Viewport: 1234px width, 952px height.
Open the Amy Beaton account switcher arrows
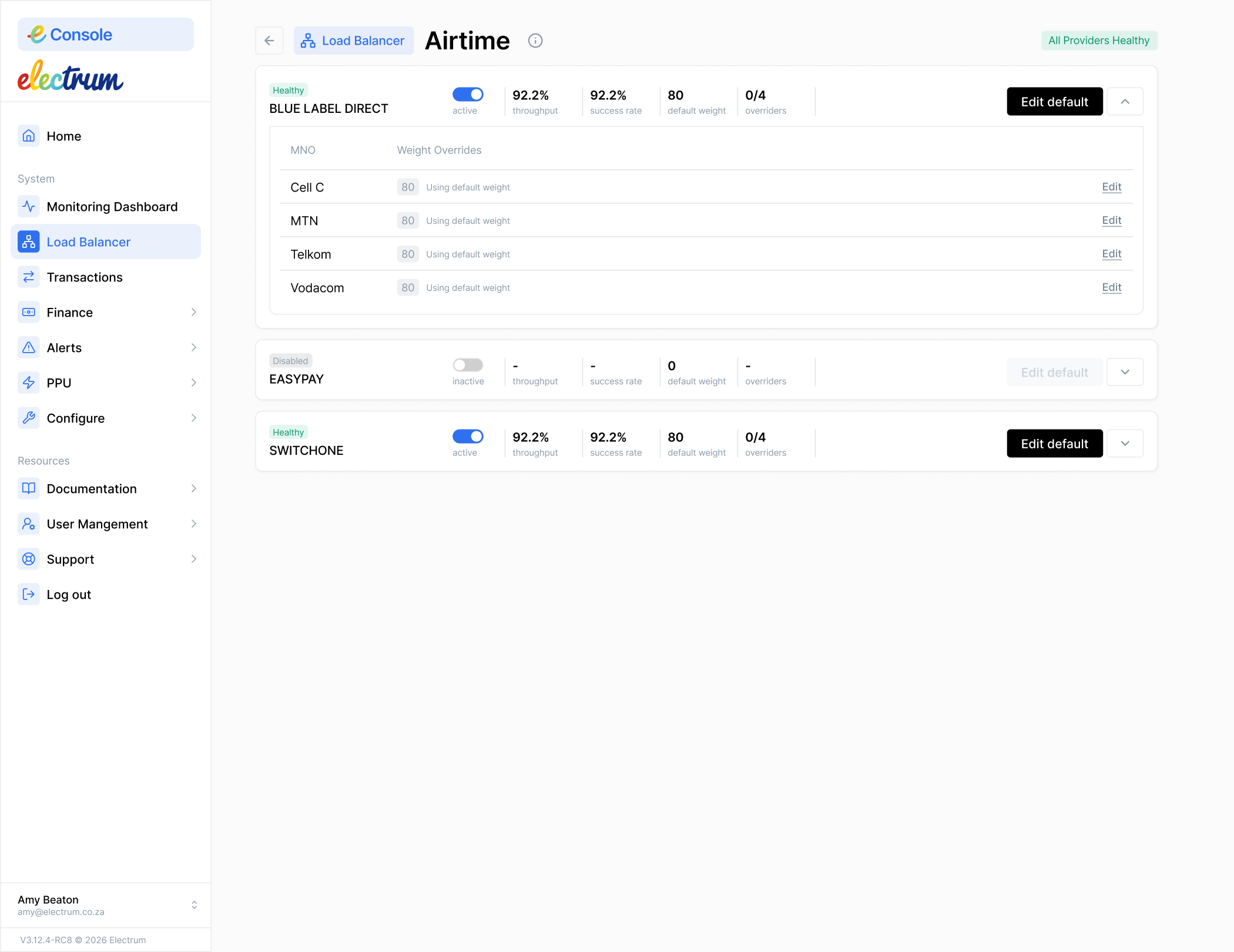194,905
